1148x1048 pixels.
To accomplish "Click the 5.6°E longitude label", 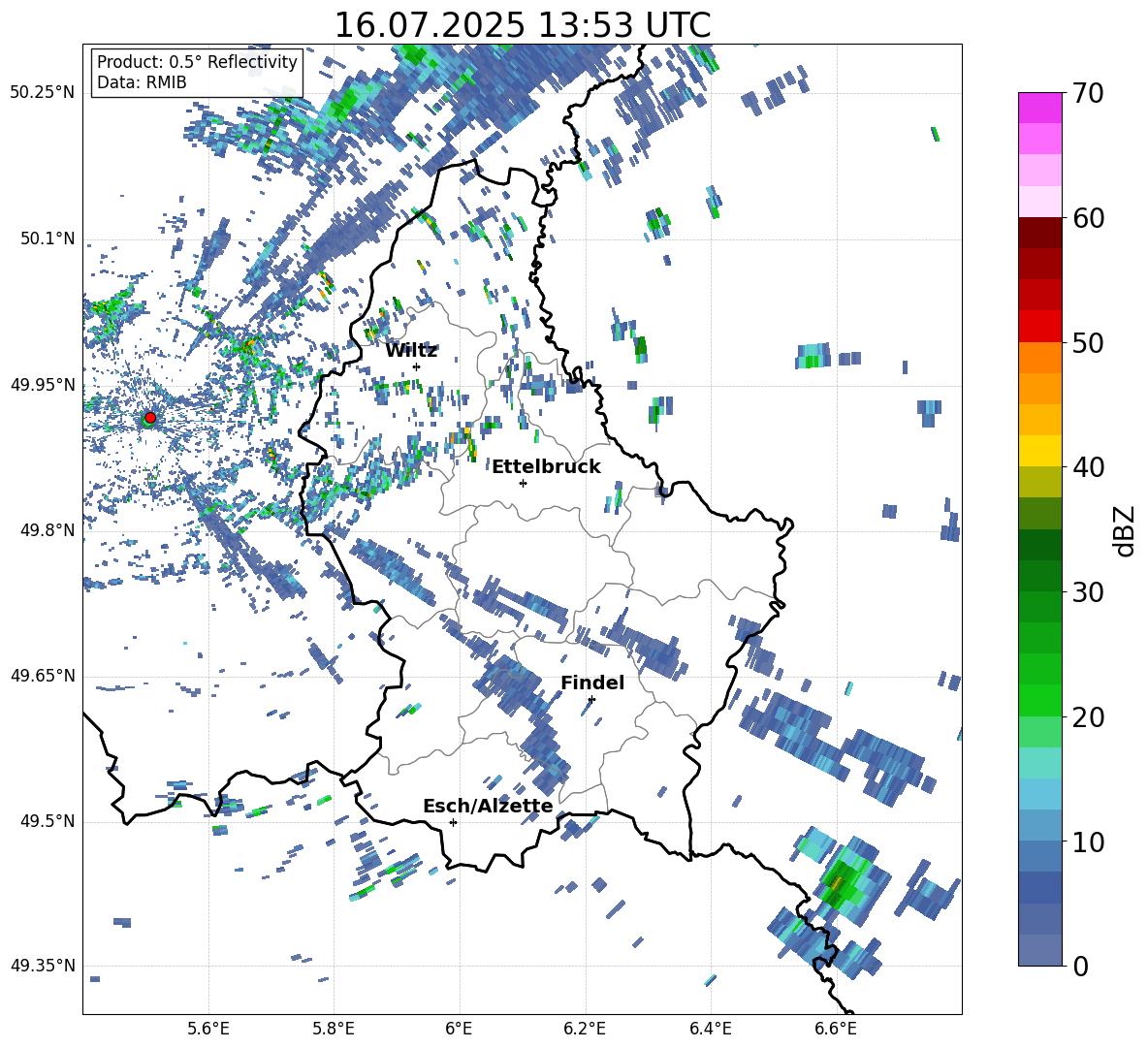I will (x=208, y=1029).
